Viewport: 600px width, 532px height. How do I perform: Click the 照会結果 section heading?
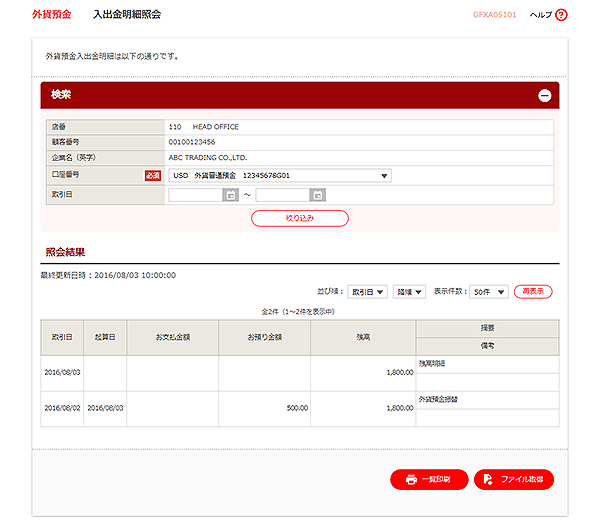[x=65, y=252]
